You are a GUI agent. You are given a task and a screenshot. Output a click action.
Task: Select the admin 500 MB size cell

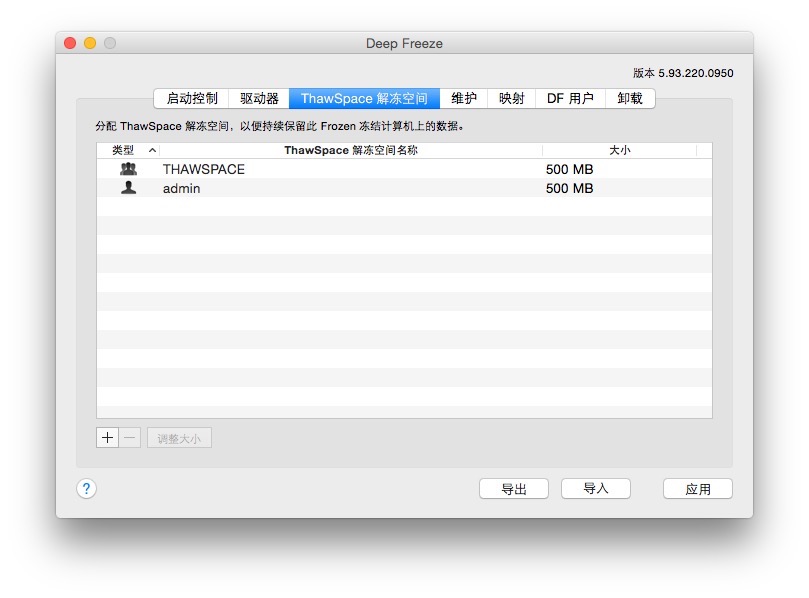tap(569, 188)
